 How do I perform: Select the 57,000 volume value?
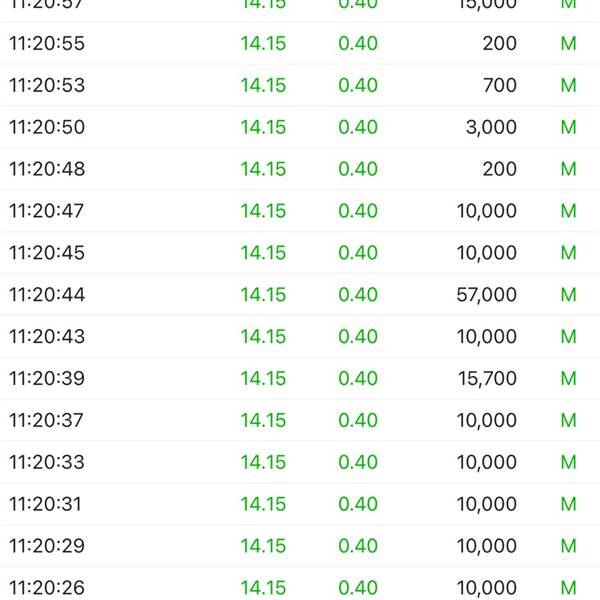487,295
